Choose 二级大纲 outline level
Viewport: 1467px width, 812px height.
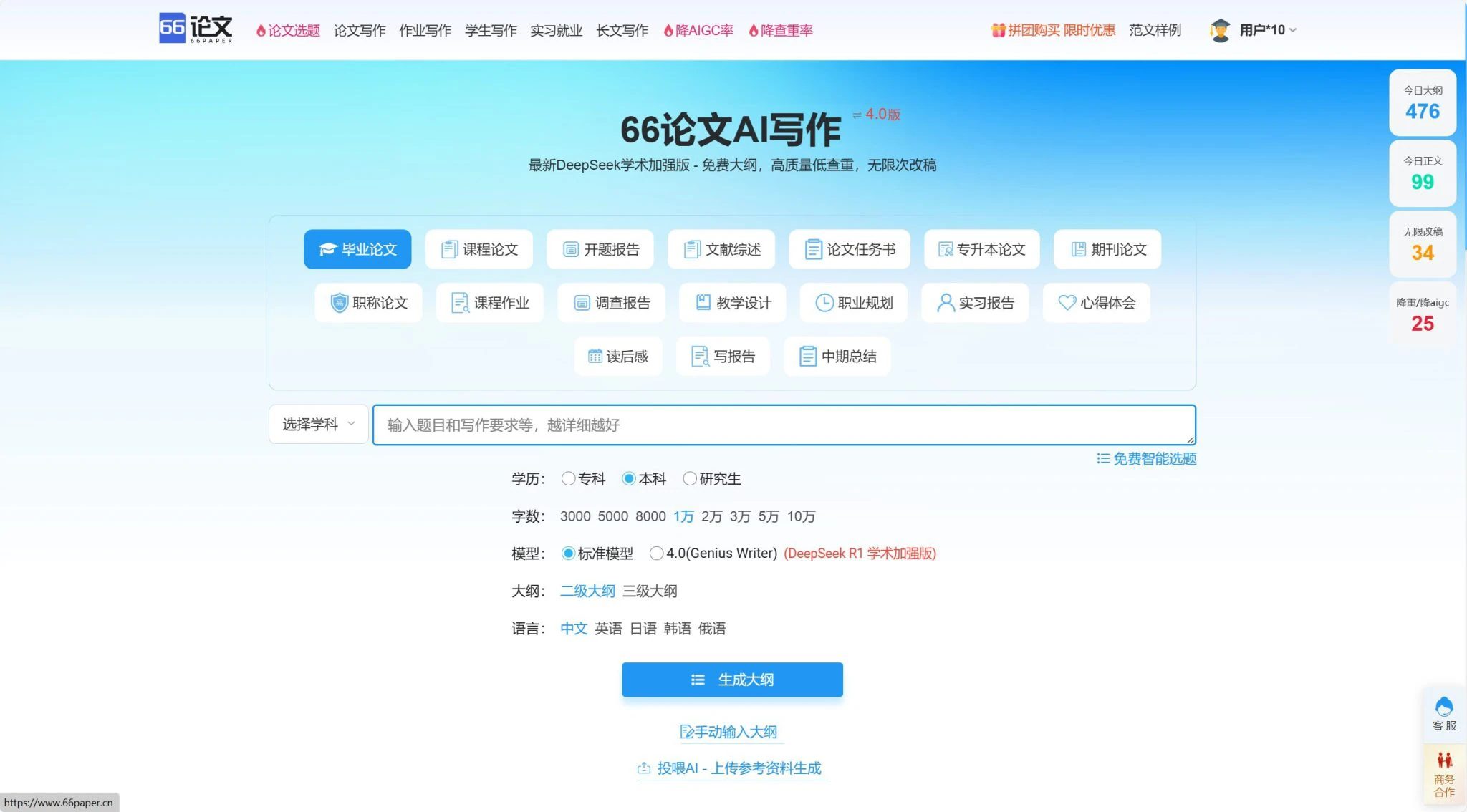point(587,591)
